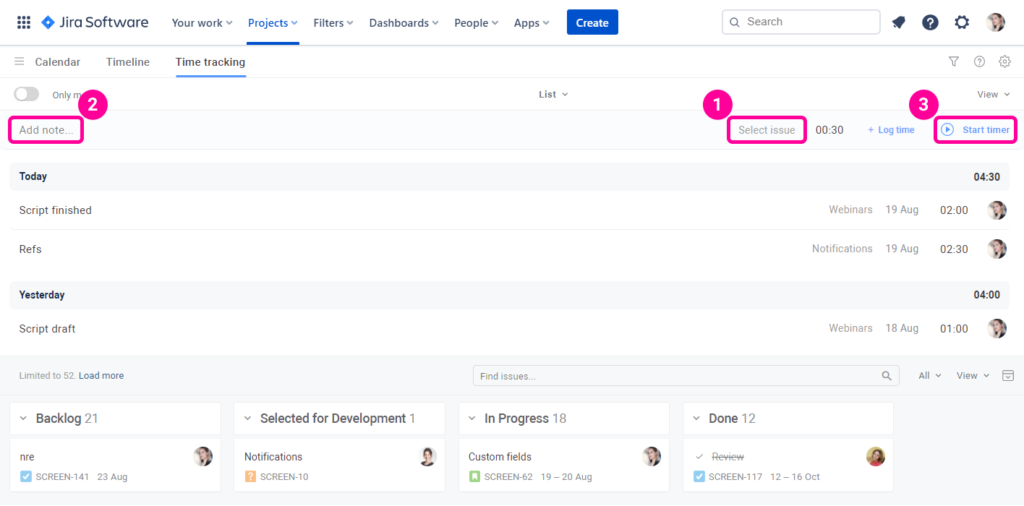Click the Create button
The image size is (1024, 506).
(592, 22)
